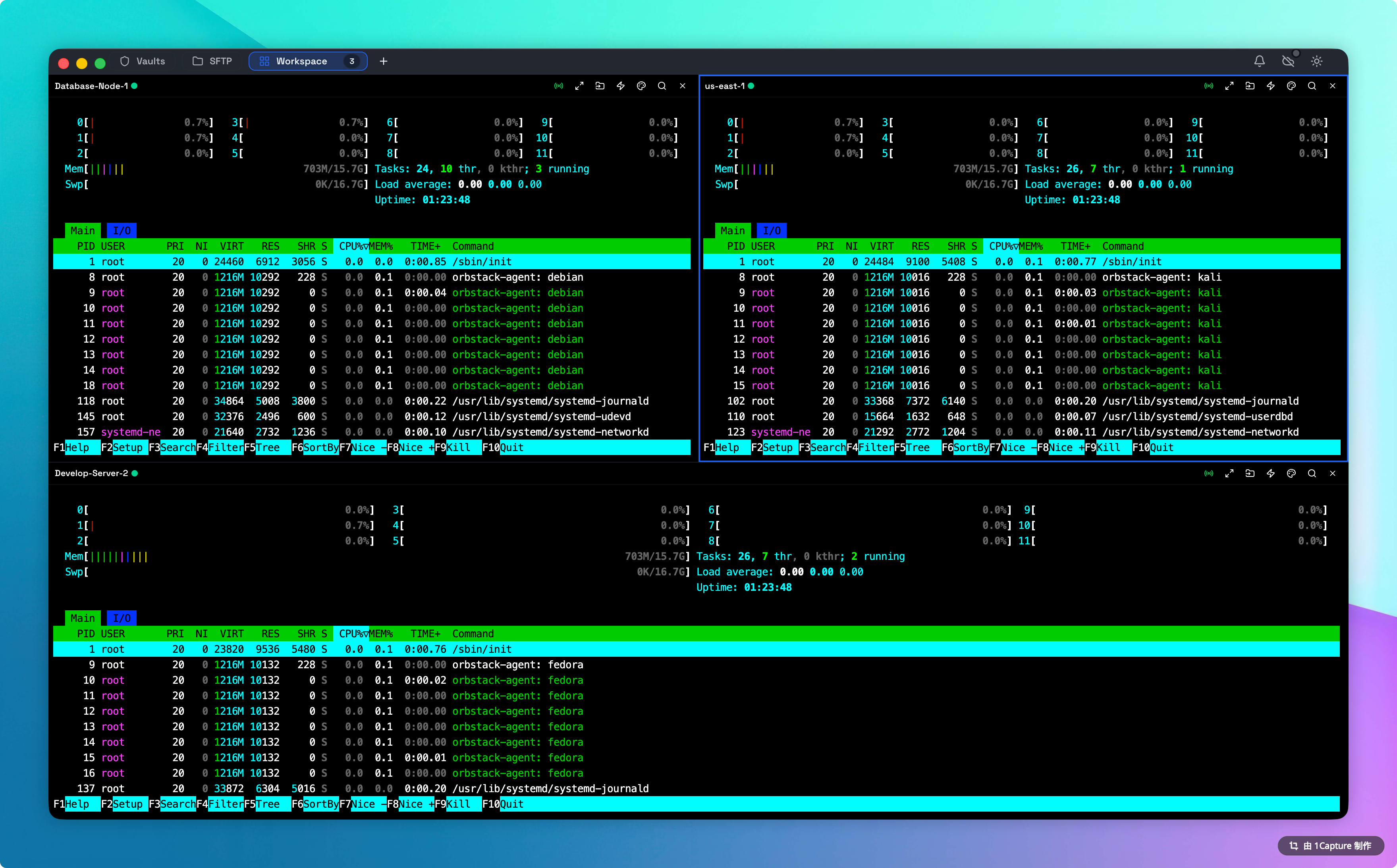Click the notifications bell icon
This screenshot has width=1397, height=868.
[1259, 62]
